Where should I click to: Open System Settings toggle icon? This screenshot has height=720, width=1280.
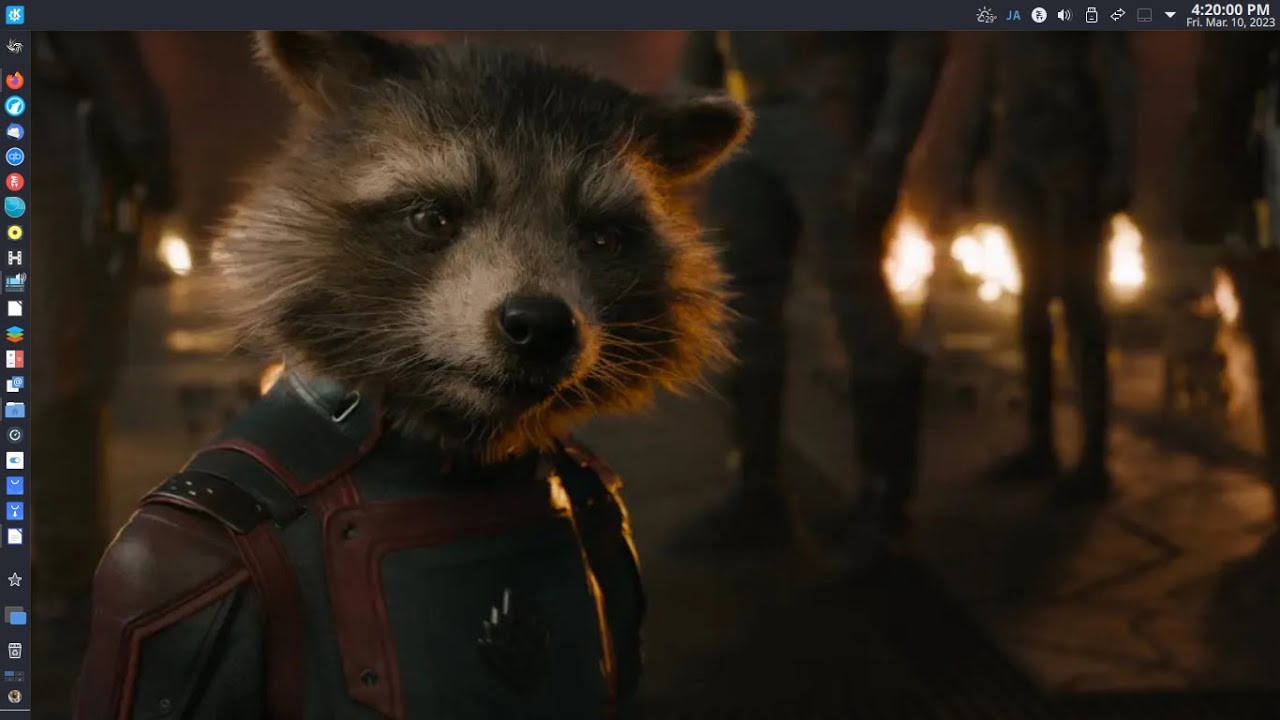click(x=15, y=461)
